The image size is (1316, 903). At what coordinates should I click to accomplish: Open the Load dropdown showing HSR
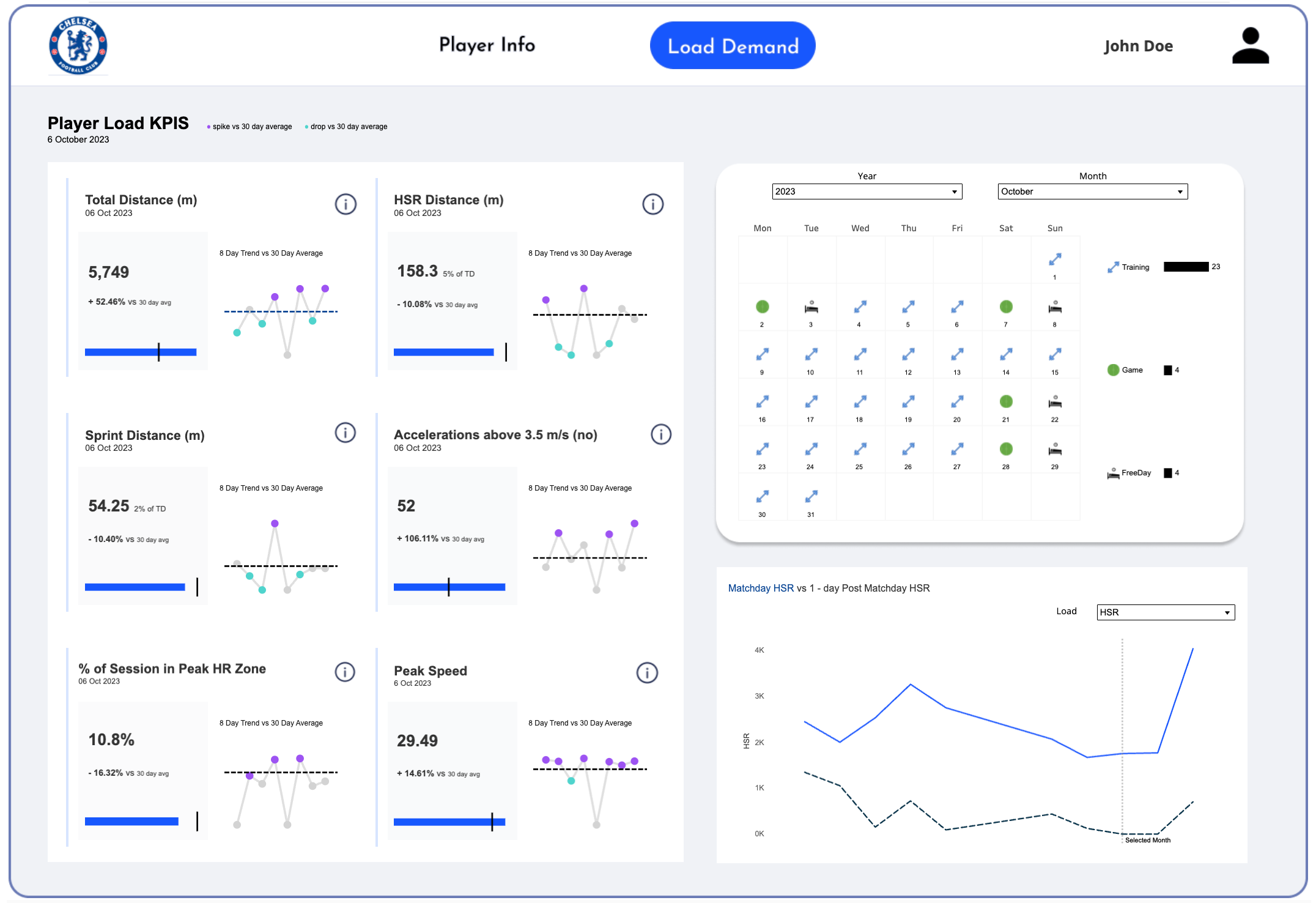click(x=1166, y=612)
